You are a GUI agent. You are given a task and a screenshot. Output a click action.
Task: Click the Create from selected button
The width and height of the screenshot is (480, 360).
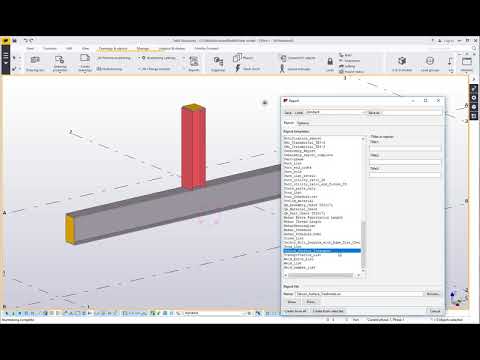click(x=328, y=311)
